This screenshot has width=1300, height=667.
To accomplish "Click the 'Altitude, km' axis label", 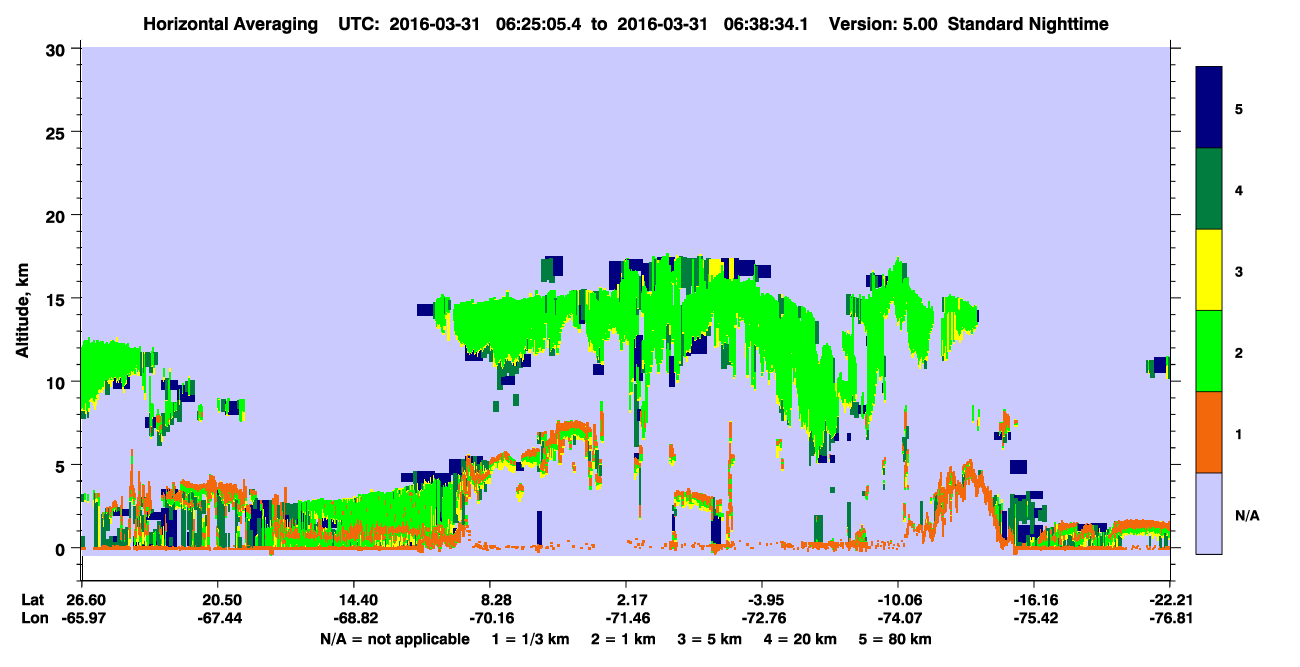I will click(x=22, y=311).
